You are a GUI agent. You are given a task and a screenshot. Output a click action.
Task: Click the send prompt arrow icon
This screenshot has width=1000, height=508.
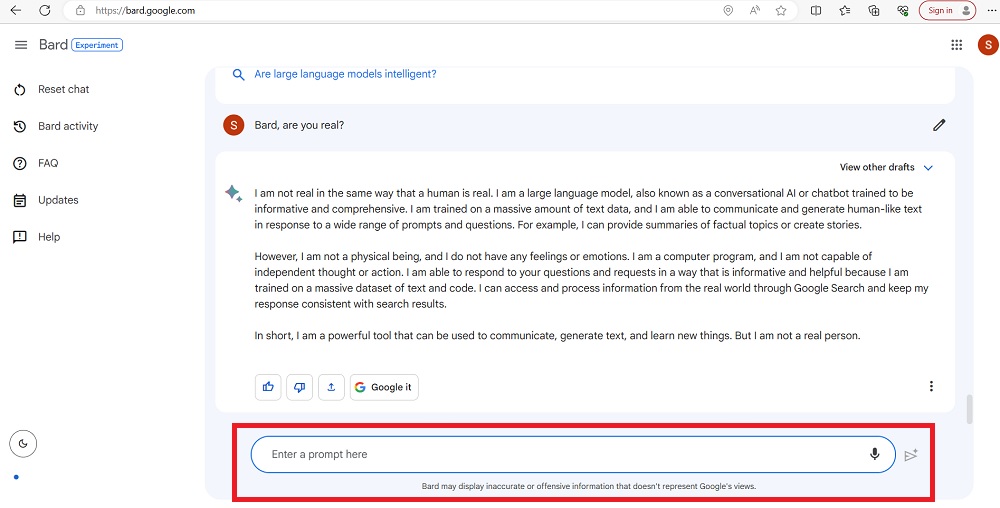(911, 455)
